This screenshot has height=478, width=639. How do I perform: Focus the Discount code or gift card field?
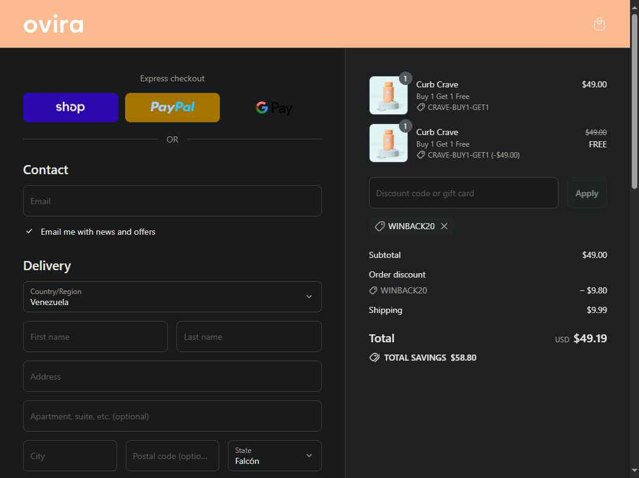(464, 193)
